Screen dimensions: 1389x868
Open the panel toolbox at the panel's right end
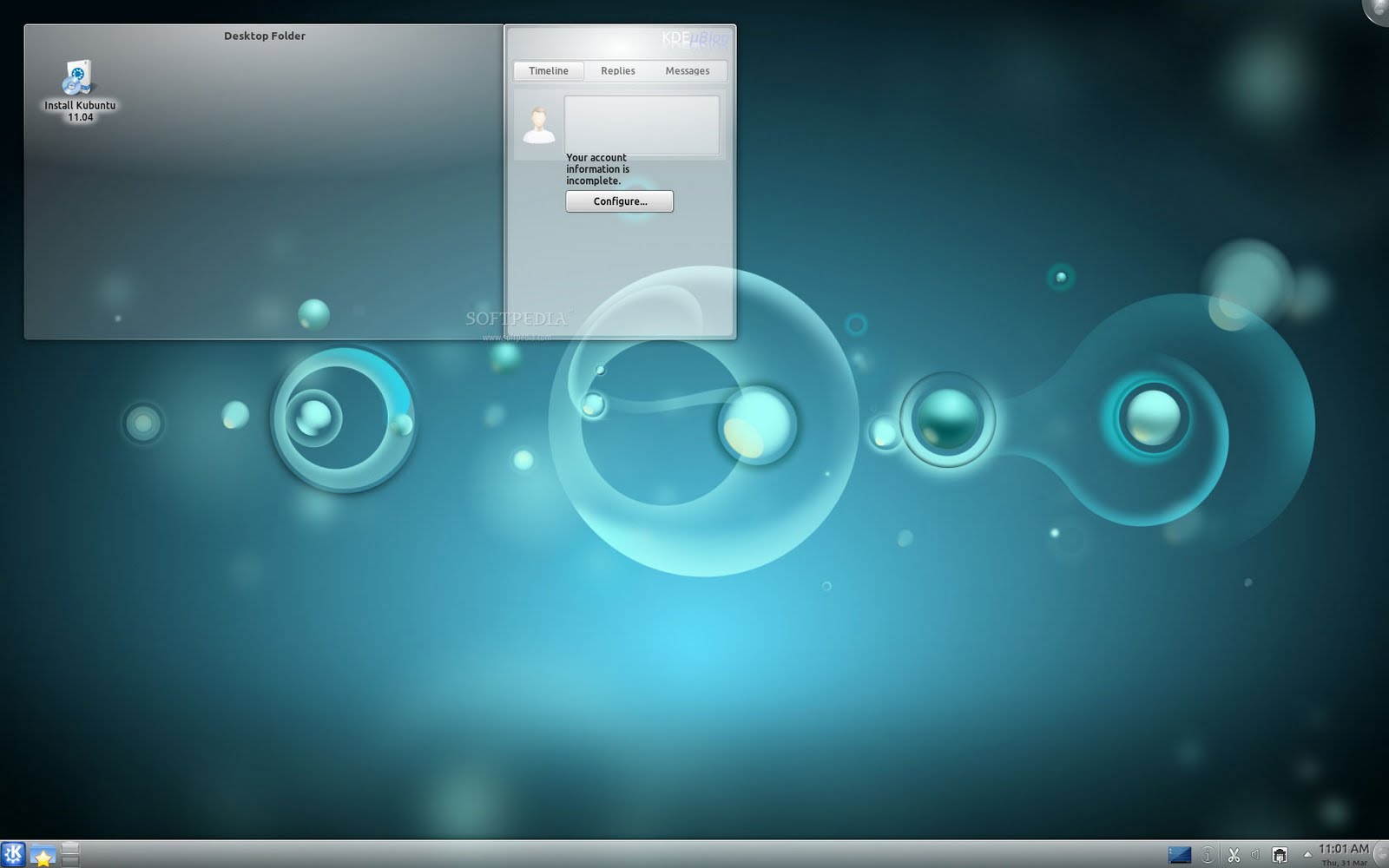coord(1382,853)
